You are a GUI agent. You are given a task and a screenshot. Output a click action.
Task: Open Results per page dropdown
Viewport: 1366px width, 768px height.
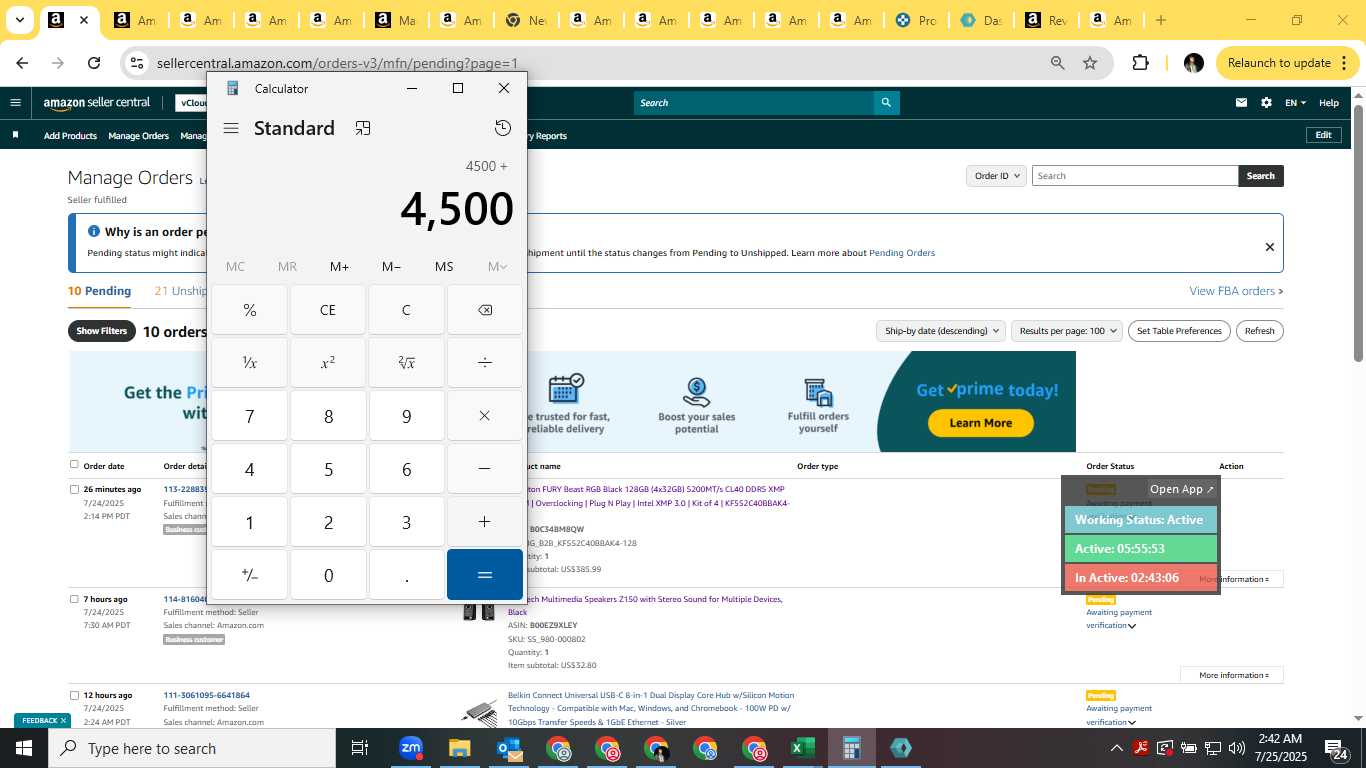coord(1067,331)
